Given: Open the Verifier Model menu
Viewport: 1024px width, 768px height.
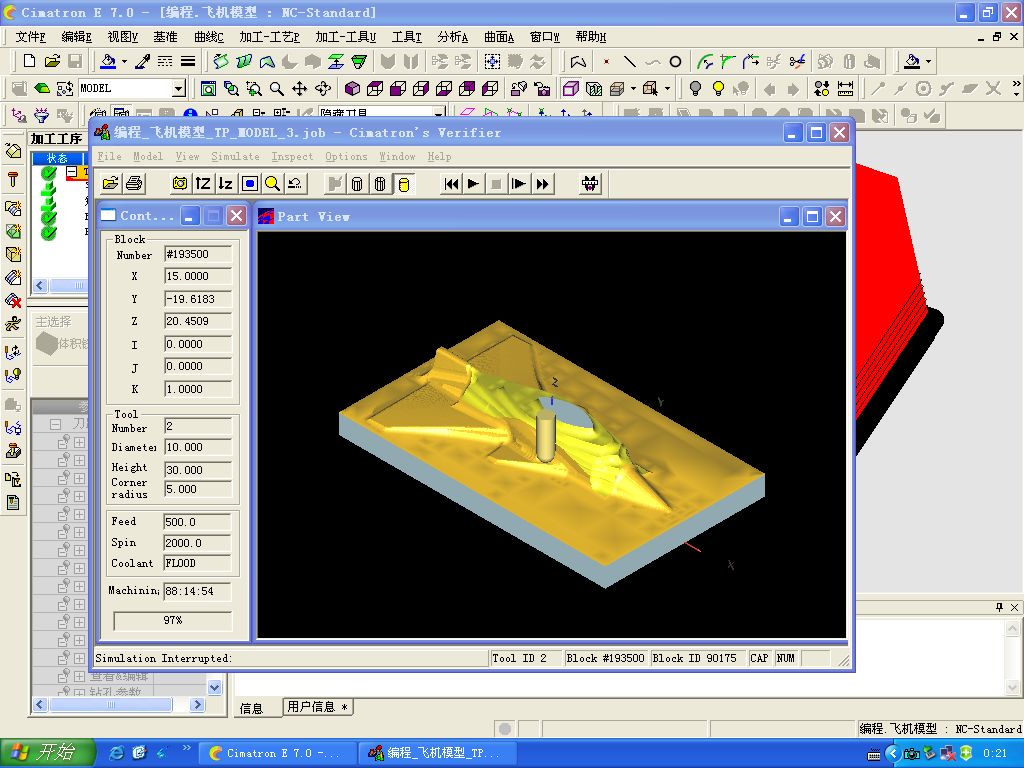Looking at the screenshot, I should pyautogui.click(x=148, y=157).
